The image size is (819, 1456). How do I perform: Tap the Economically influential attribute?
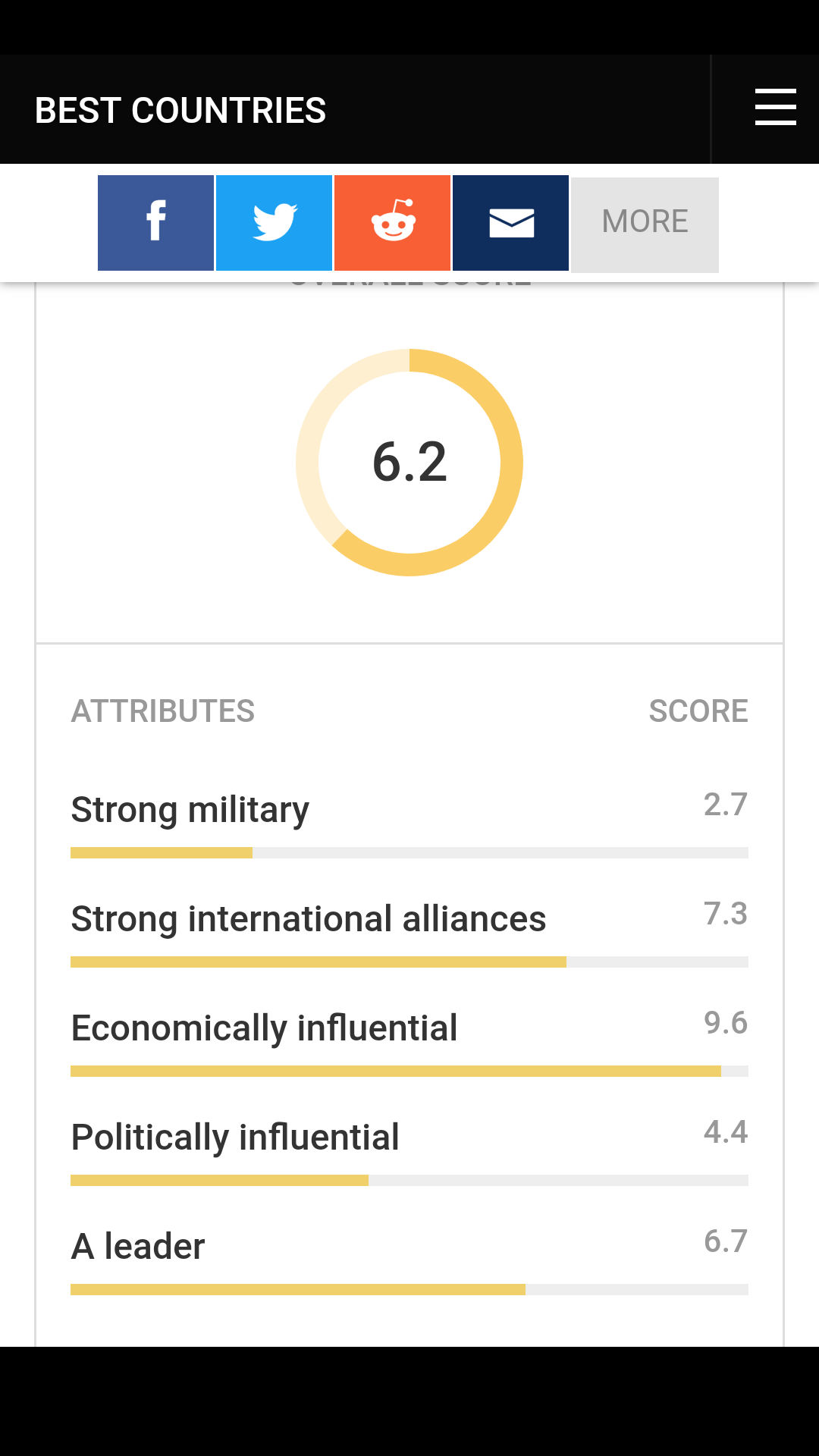tap(264, 1028)
